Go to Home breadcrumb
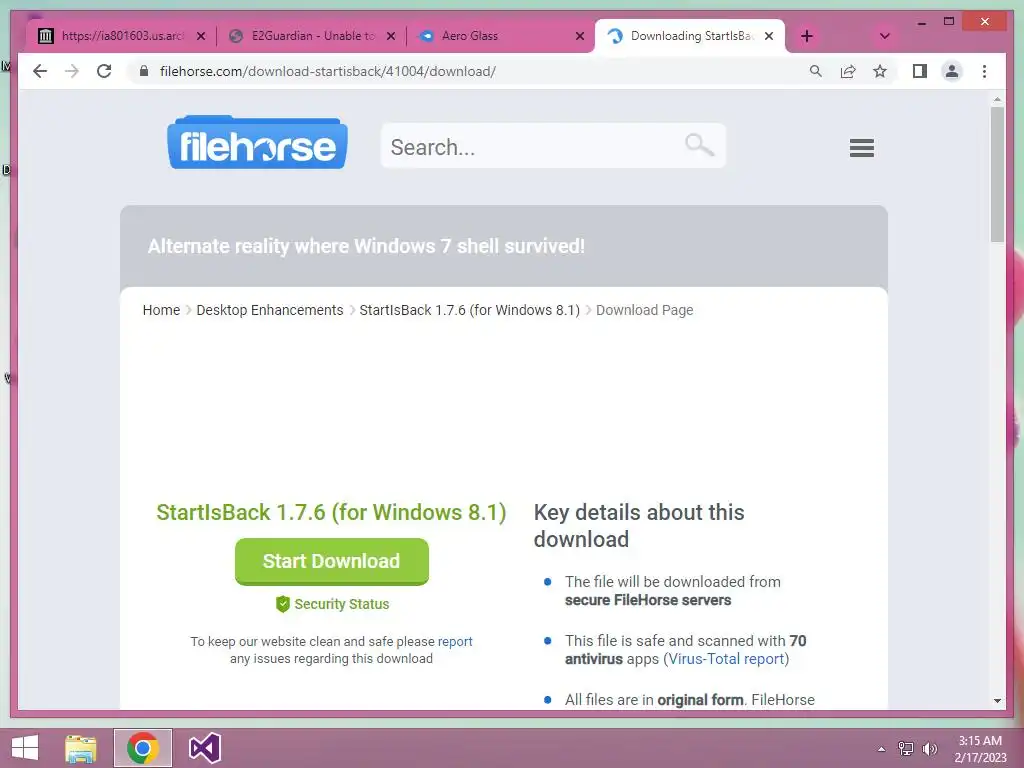This screenshot has width=1024, height=768. [161, 310]
